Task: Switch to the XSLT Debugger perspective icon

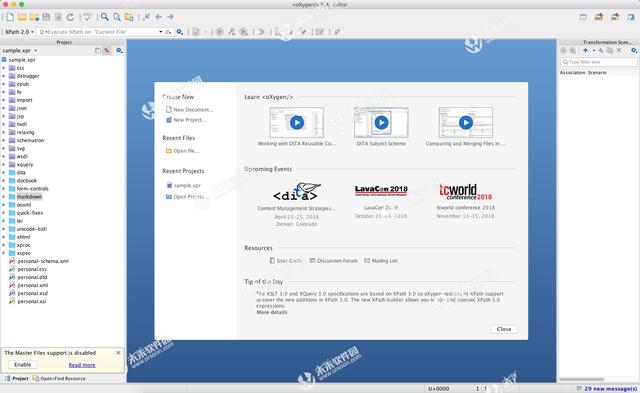Action: pyautogui.click(x=599, y=17)
